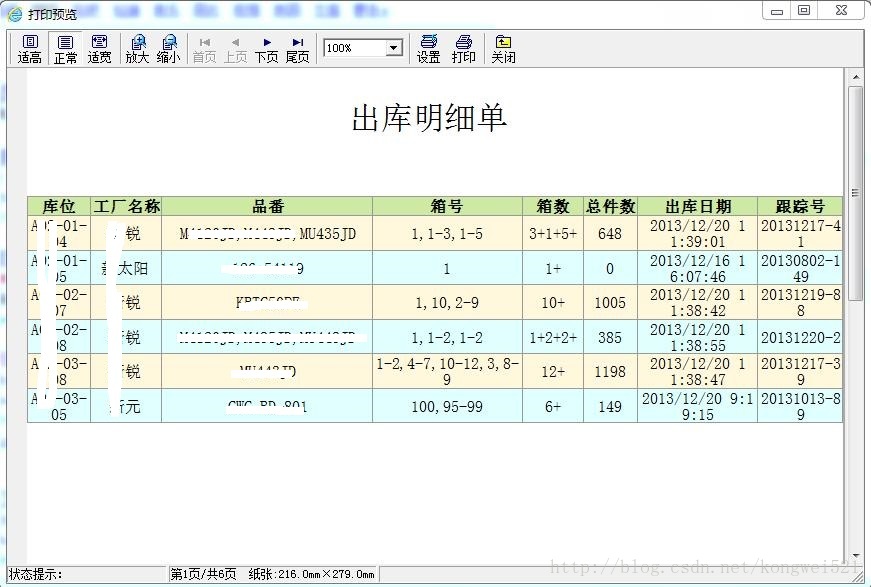
Task: Zoom in with the 放大 button
Action: click(x=137, y=48)
